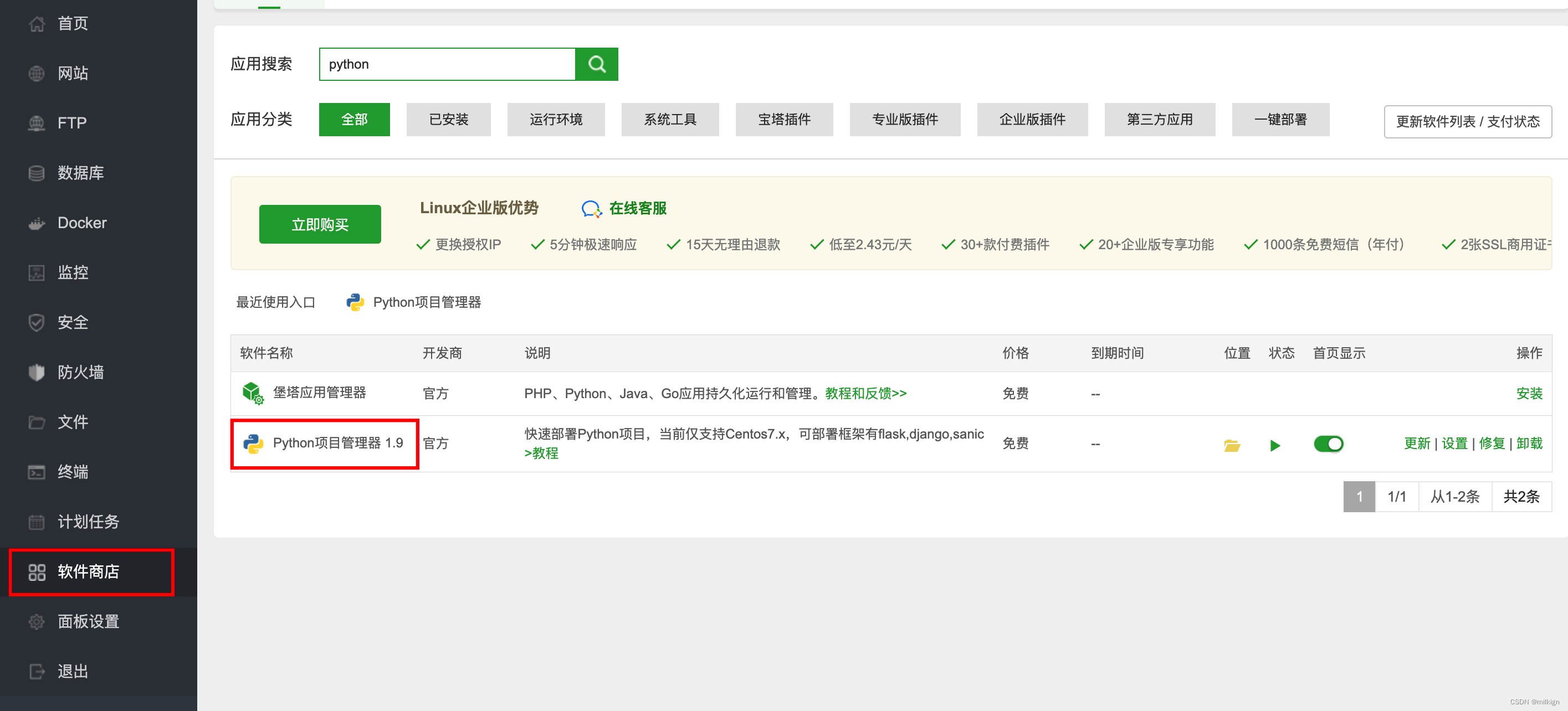Select the 已安装 category tab
1568x711 pixels.
[449, 120]
